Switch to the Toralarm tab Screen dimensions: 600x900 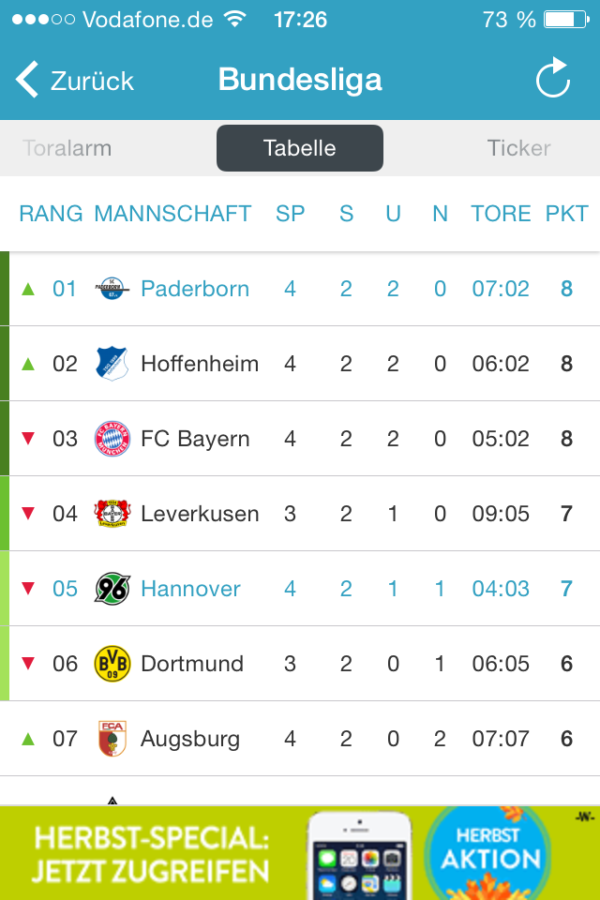[x=66, y=147]
